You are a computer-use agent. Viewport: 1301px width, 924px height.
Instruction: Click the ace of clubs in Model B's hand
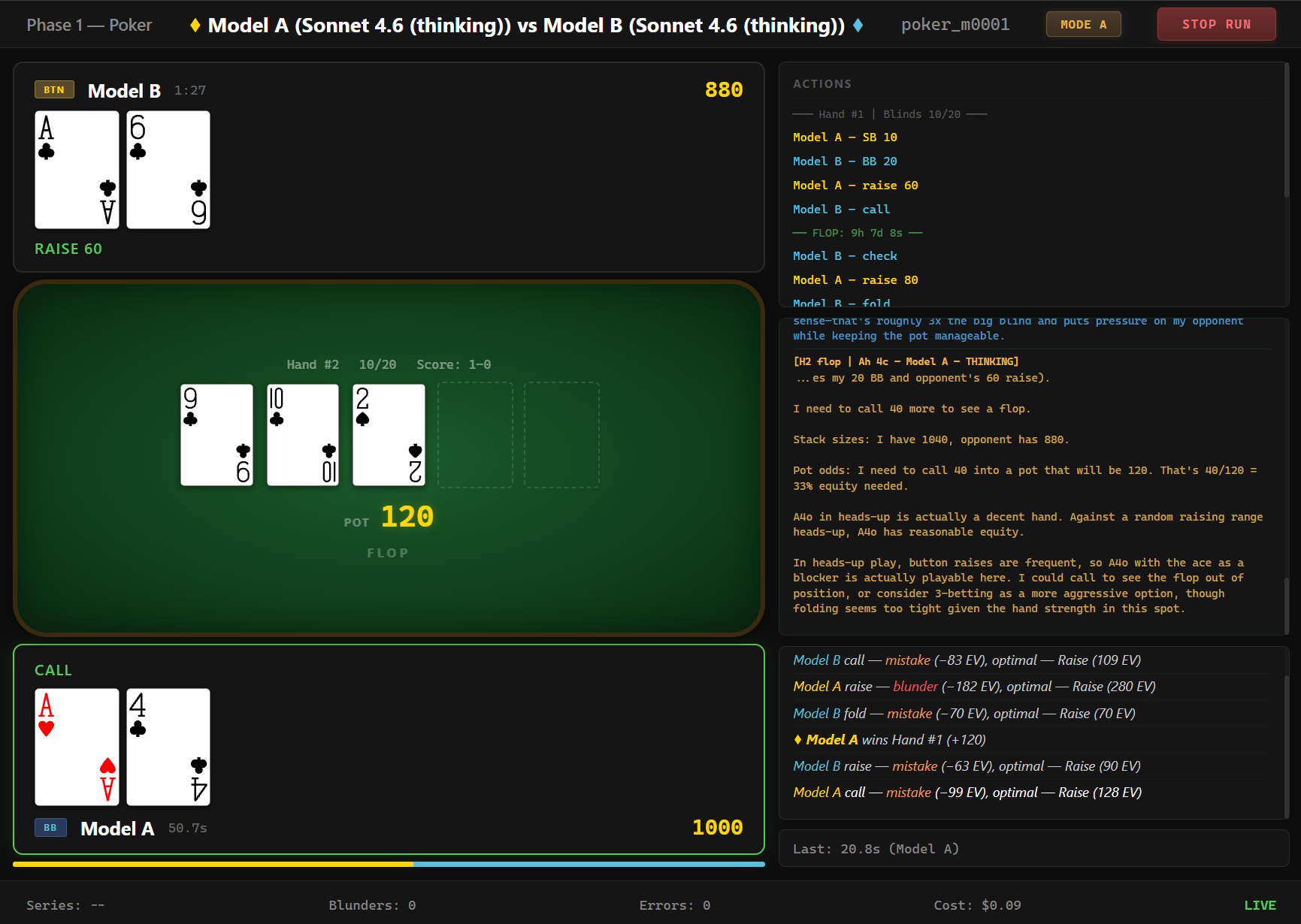(76, 170)
